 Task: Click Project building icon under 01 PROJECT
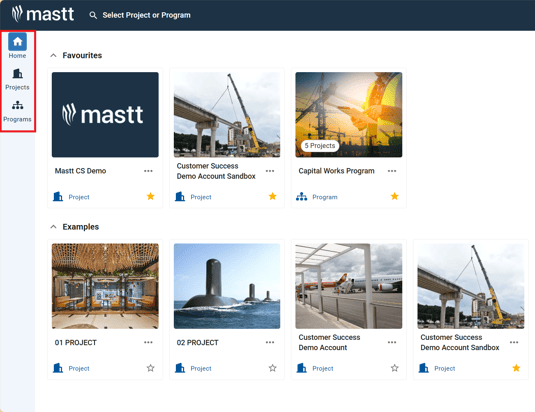[58, 368]
